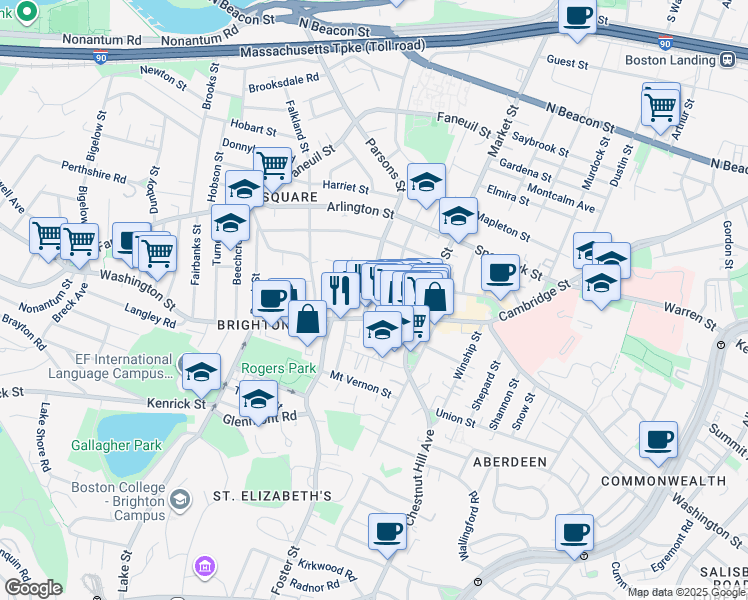Select the school marker on Glenmont Rd
Screen dimensions: 748x600
259,401
